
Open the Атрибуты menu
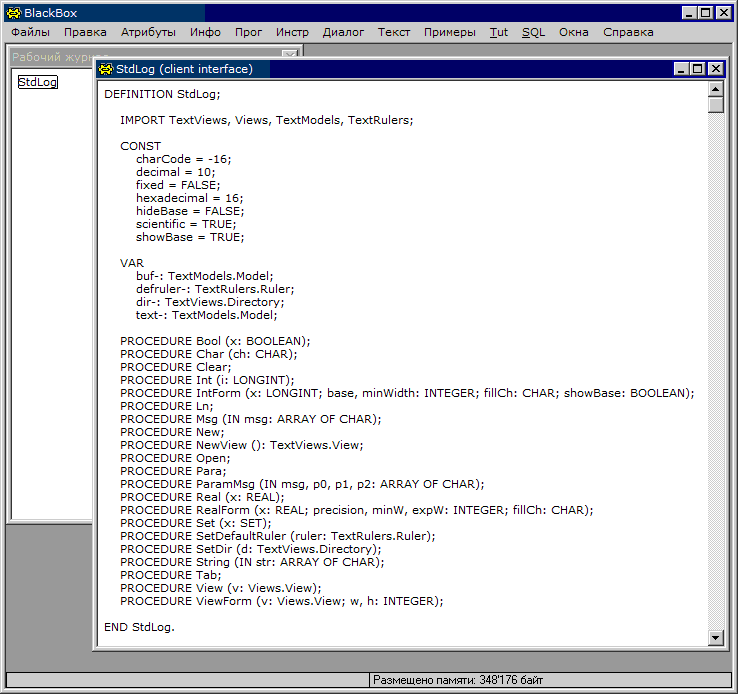[x=148, y=32]
